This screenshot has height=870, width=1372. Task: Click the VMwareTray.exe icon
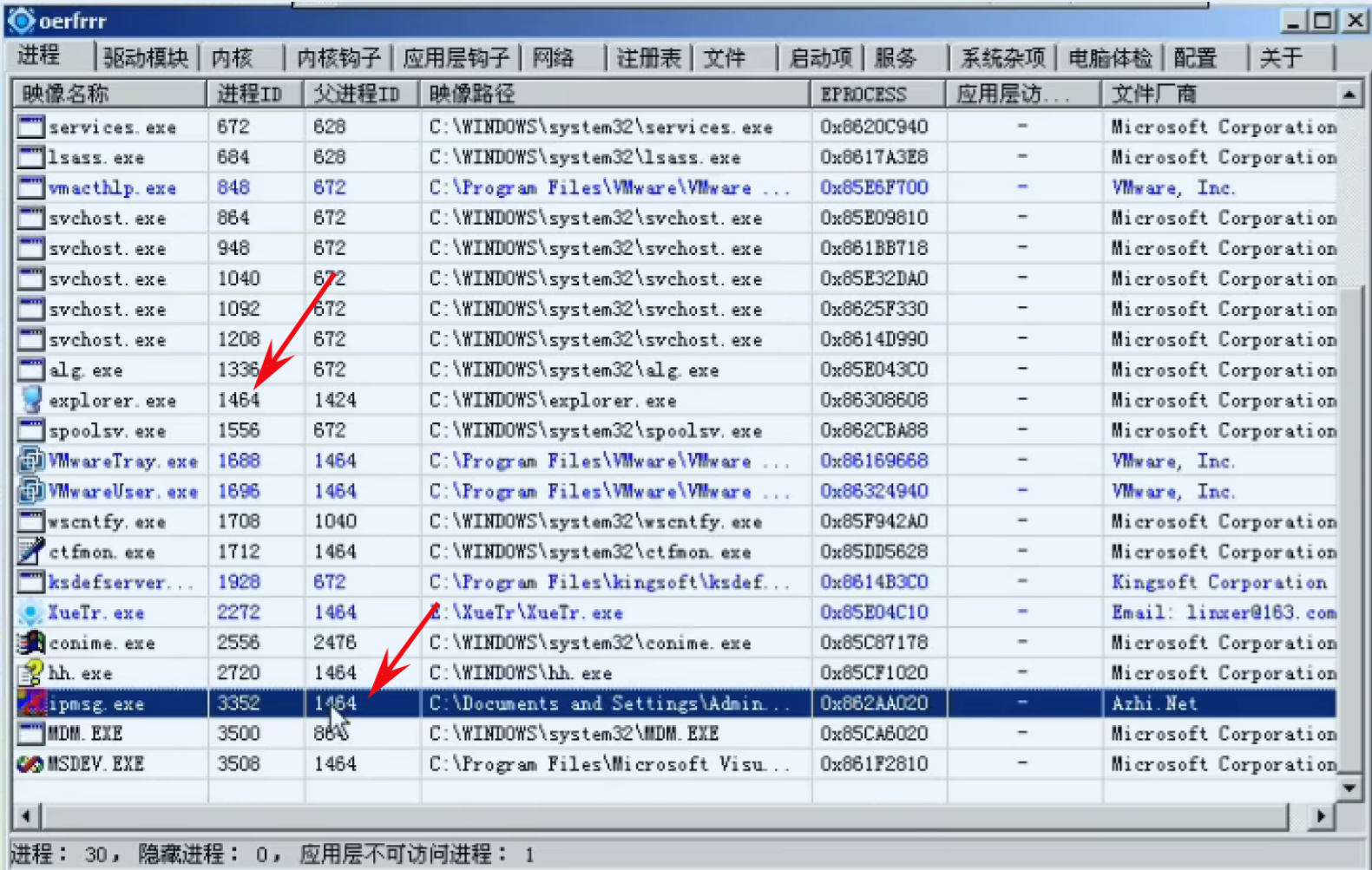pyautogui.click(x=31, y=461)
